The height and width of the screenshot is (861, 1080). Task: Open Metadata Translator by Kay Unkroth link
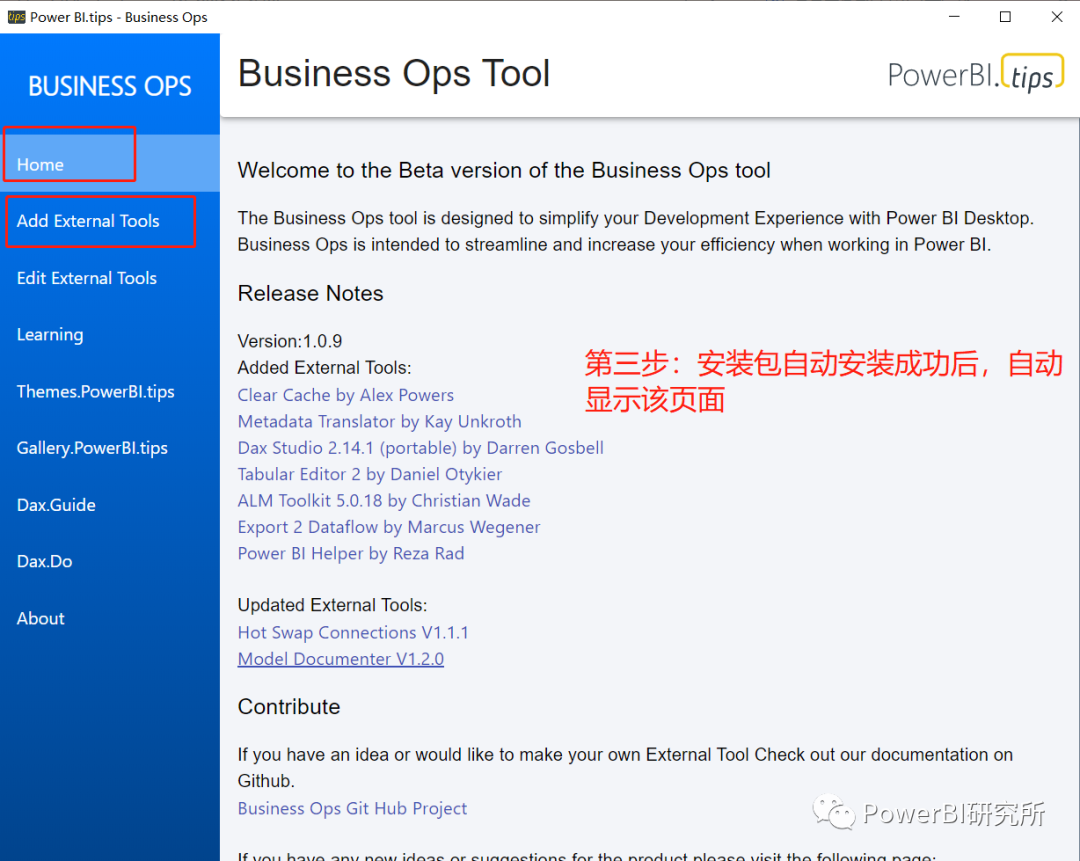pos(380,422)
